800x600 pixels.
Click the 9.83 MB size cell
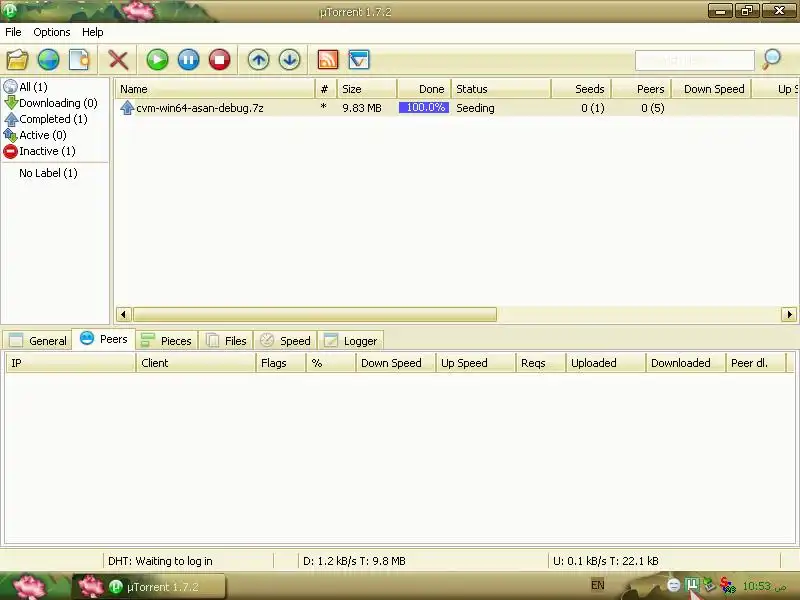click(x=362, y=108)
